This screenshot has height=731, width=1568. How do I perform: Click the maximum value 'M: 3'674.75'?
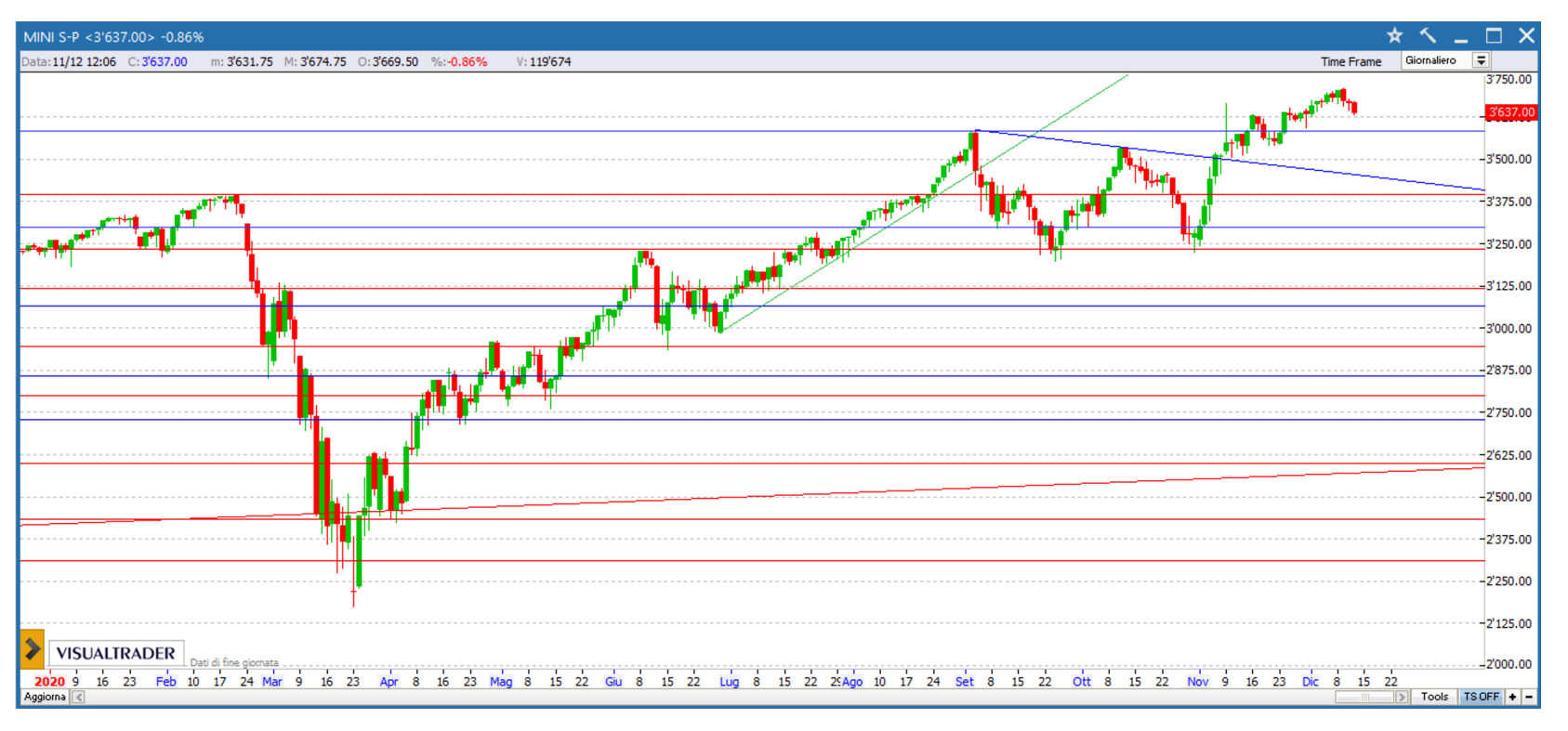click(315, 61)
